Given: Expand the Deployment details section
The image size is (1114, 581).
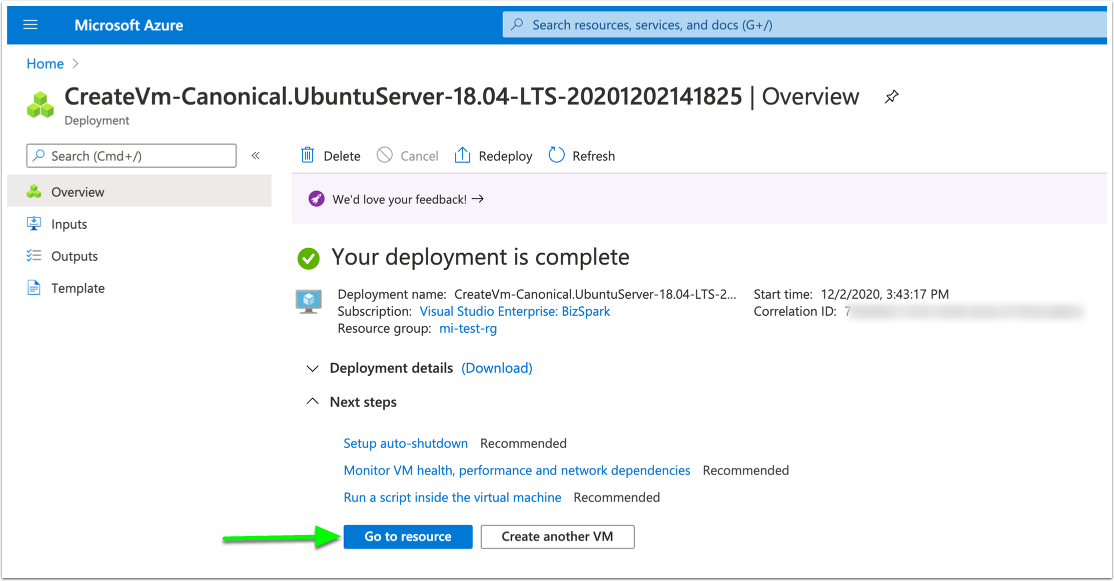Looking at the screenshot, I should tap(314, 368).
